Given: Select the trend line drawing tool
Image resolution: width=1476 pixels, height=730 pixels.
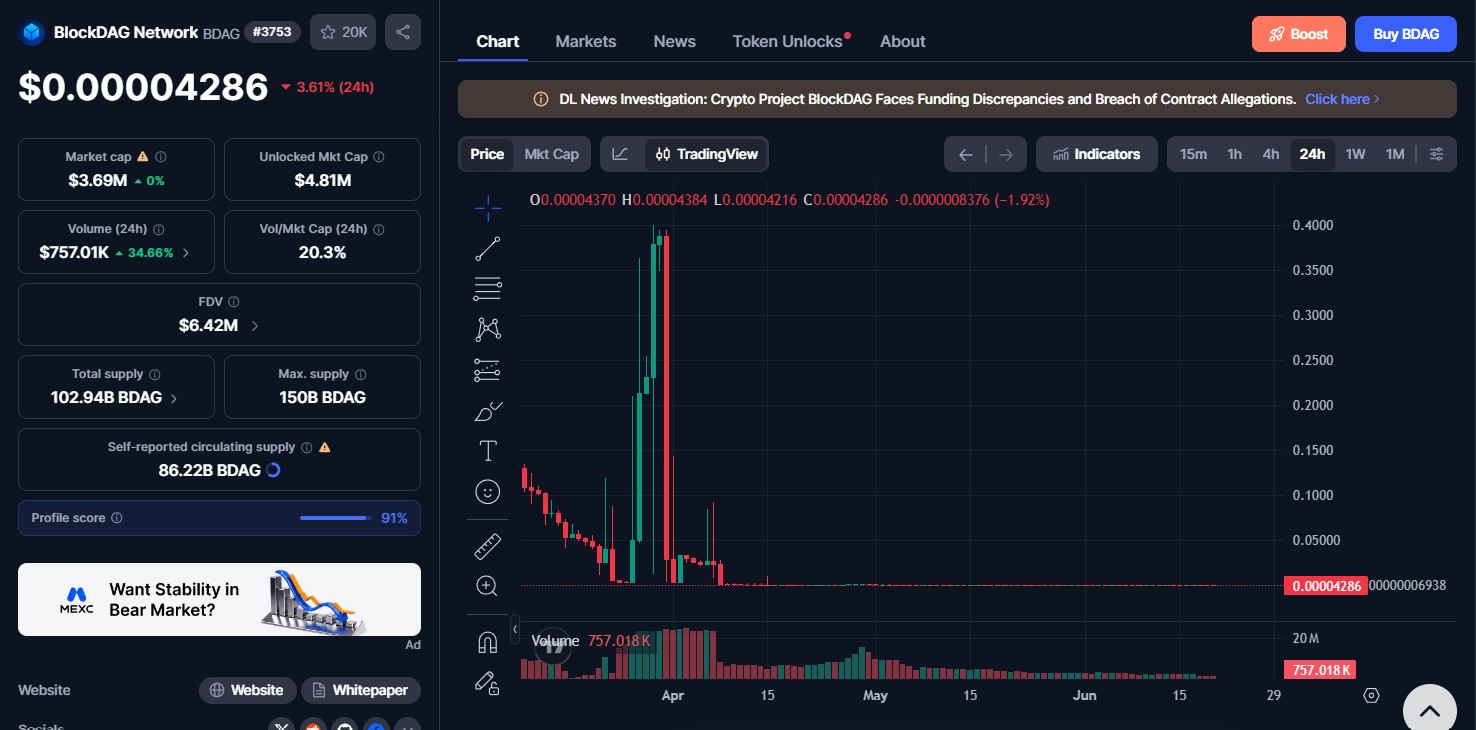Looking at the screenshot, I should [x=488, y=249].
